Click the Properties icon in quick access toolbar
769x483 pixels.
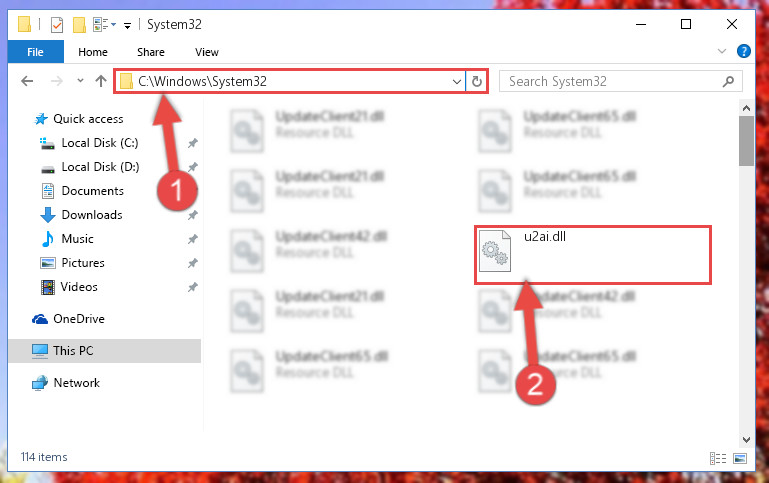[x=57, y=25]
